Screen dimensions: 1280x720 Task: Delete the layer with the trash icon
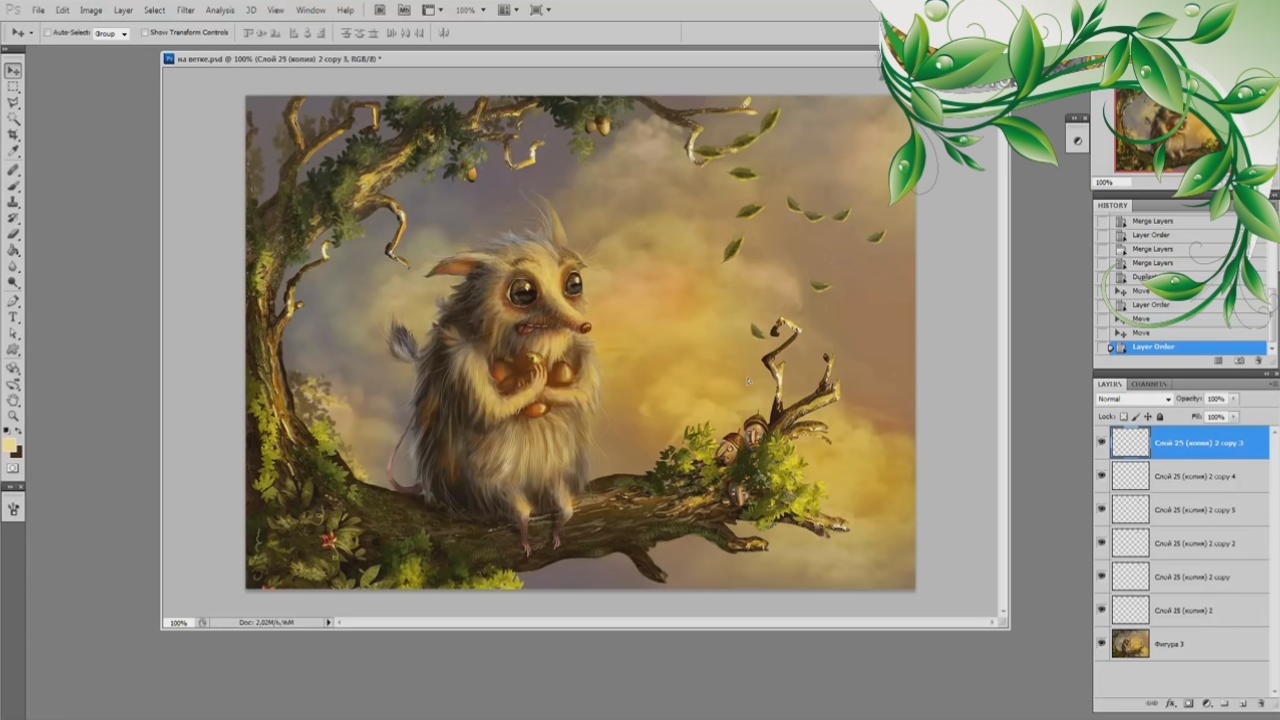click(x=1261, y=704)
